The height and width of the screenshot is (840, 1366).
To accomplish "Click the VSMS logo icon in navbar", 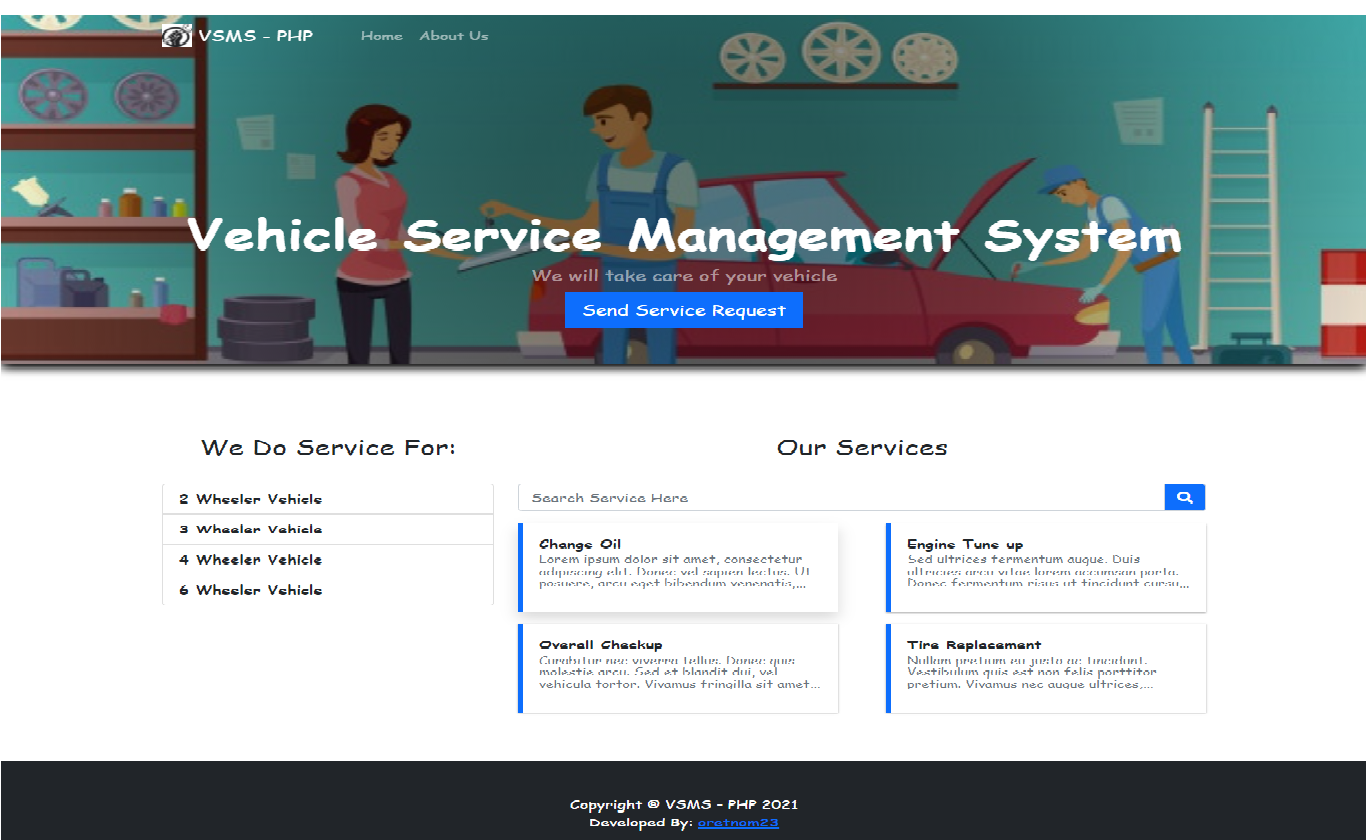I will coord(176,35).
